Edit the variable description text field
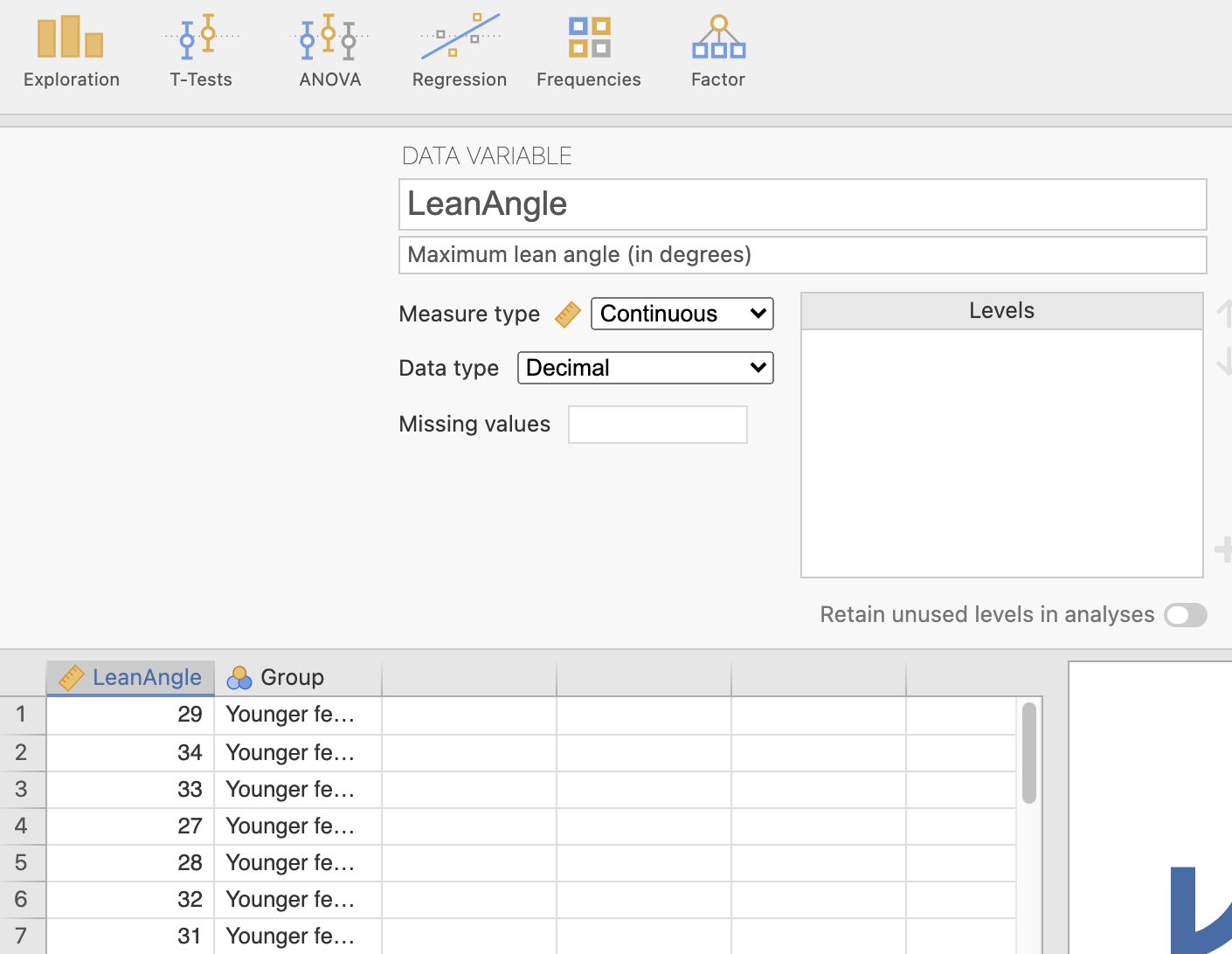 point(802,255)
